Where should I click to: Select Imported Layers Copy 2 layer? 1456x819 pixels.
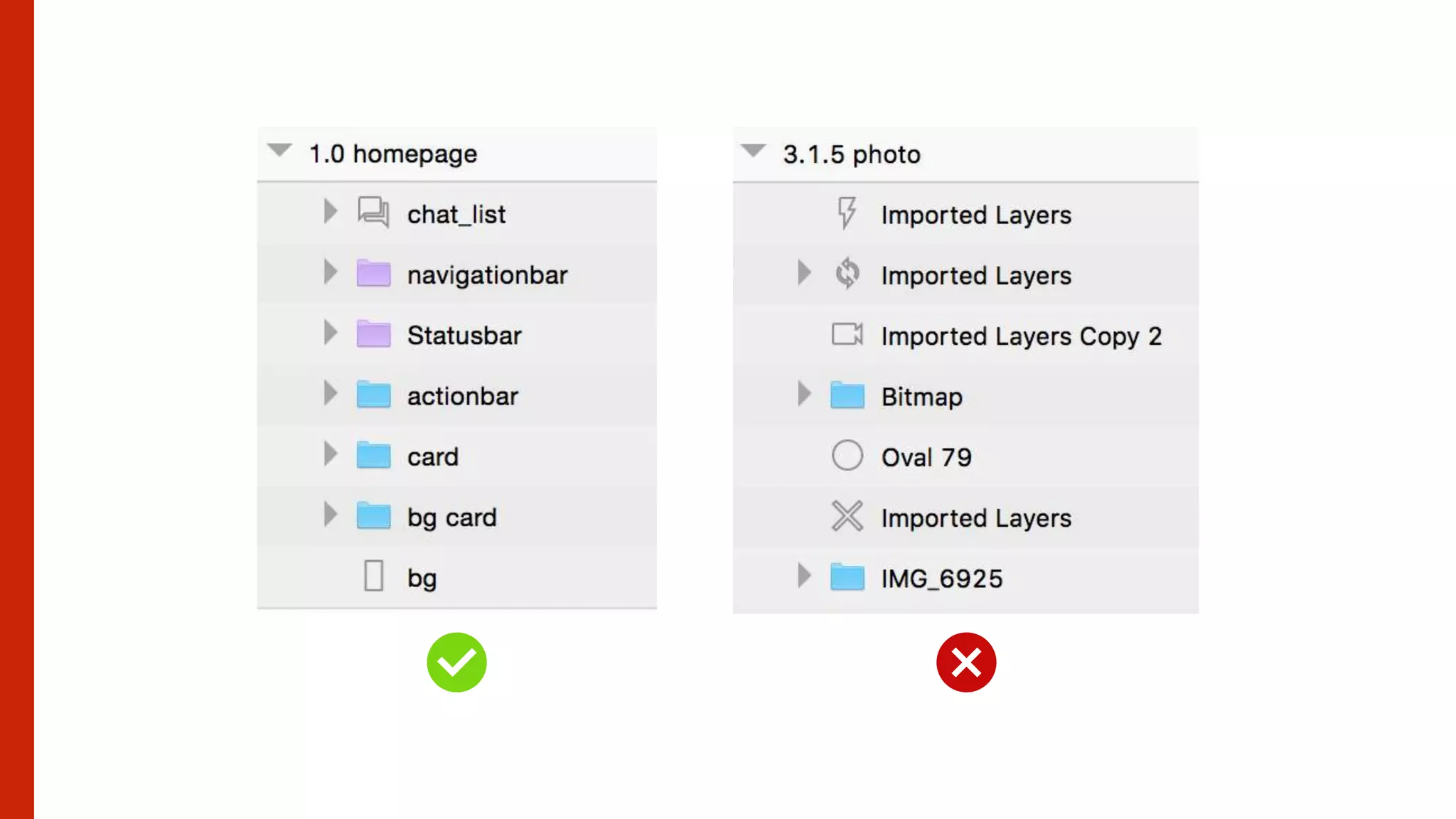point(1021,336)
